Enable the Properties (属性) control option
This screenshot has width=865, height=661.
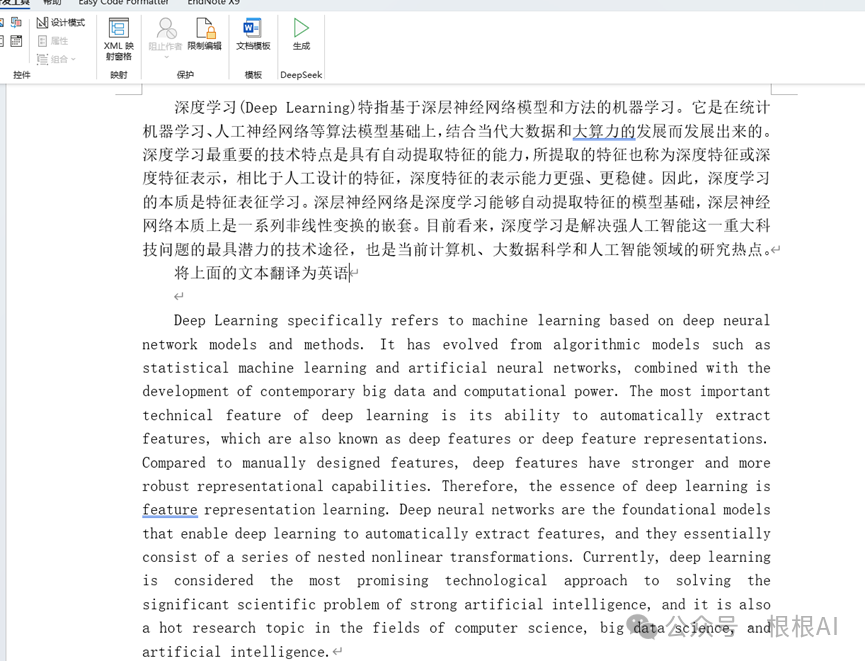(x=50, y=40)
